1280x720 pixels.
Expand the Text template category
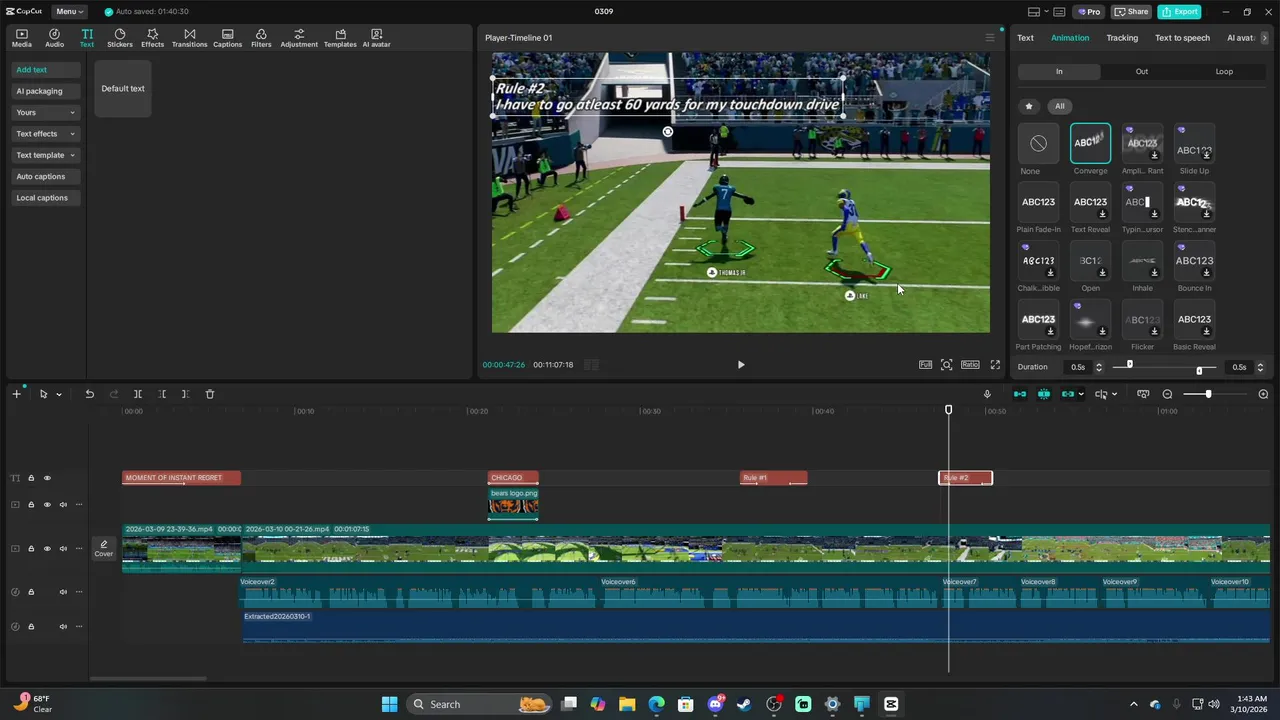click(x=46, y=155)
